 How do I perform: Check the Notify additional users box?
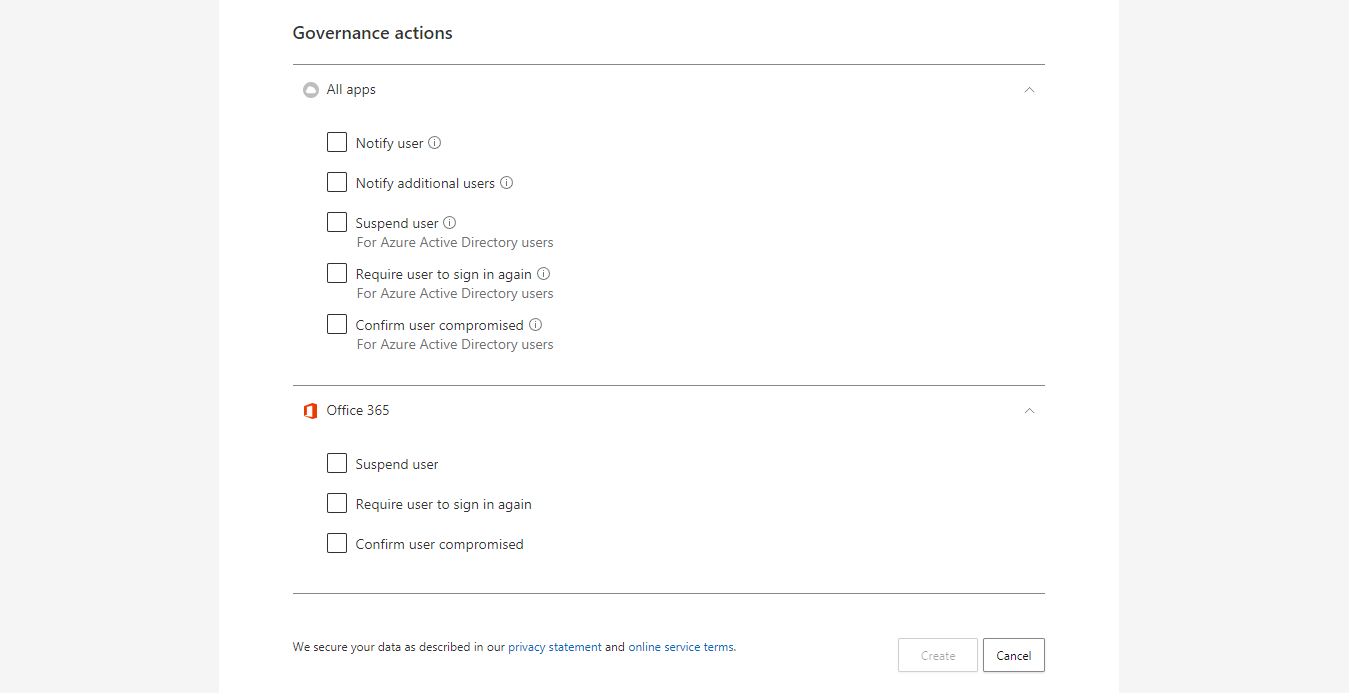(337, 182)
